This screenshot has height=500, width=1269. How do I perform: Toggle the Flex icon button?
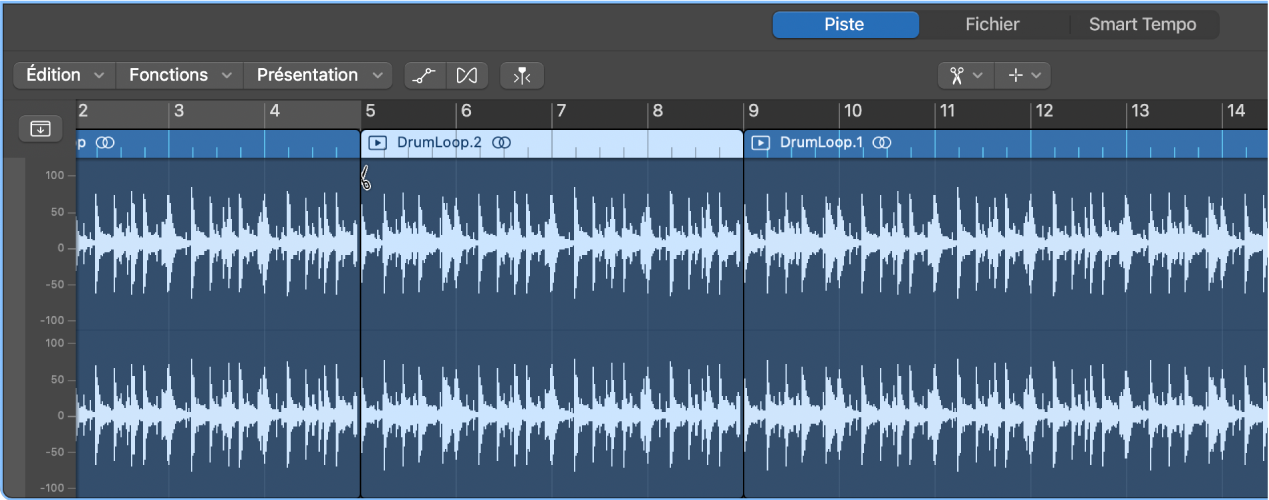tap(466, 75)
